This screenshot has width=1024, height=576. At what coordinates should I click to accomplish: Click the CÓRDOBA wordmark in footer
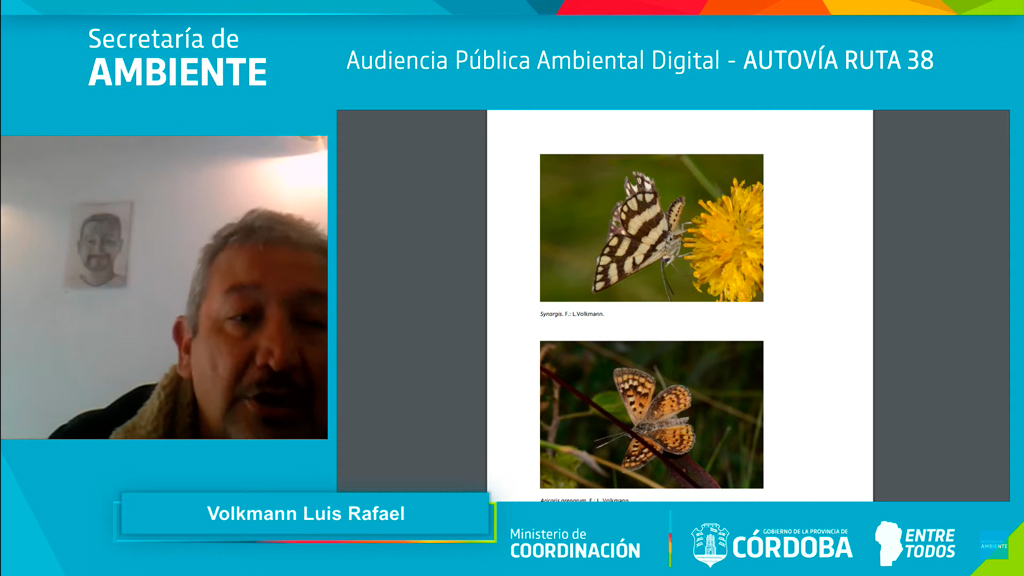[x=792, y=547]
